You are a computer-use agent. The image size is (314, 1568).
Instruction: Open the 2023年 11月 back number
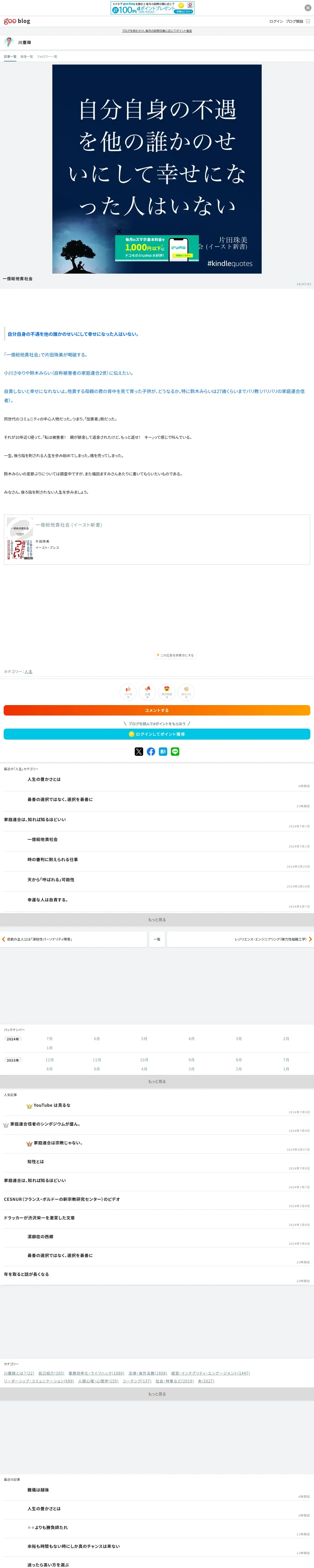pyautogui.click(x=97, y=1060)
